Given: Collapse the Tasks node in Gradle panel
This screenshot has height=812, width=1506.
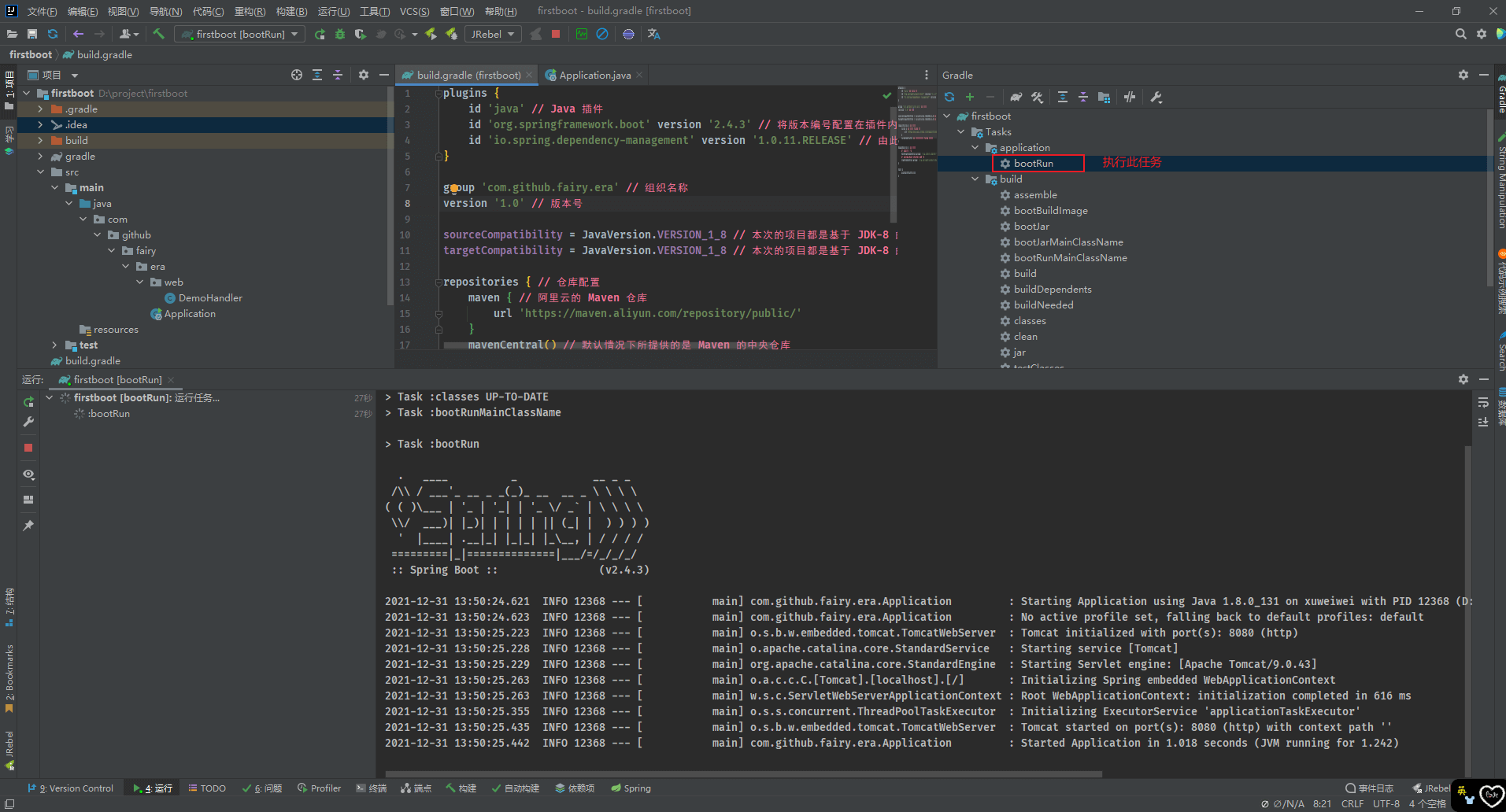Looking at the screenshot, I should point(961,131).
